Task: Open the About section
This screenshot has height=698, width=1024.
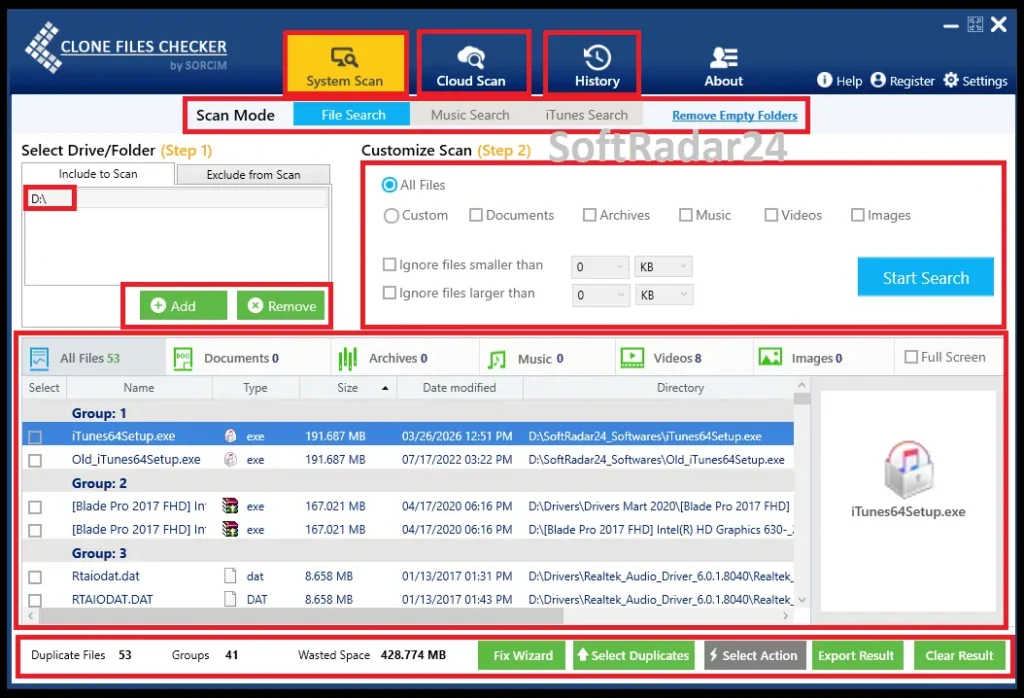Action: click(x=723, y=67)
